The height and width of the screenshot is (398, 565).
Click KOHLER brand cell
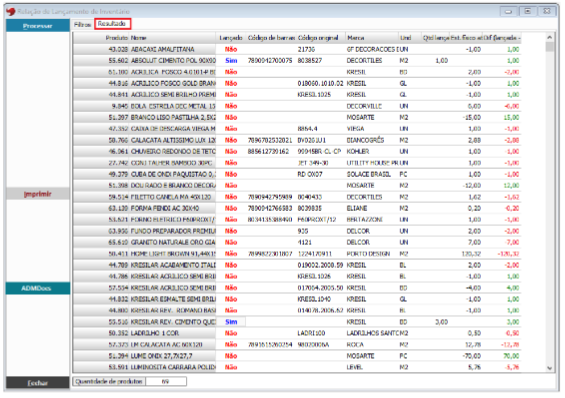point(372,152)
